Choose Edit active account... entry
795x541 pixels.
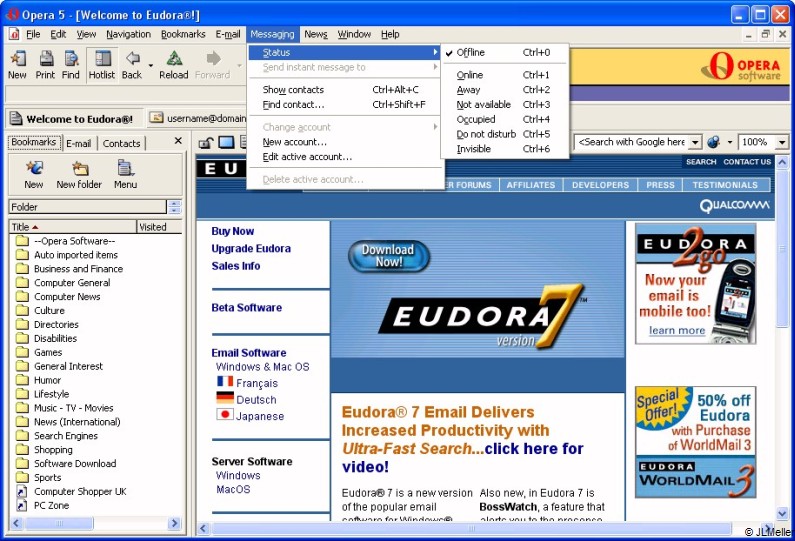pos(345,157)
